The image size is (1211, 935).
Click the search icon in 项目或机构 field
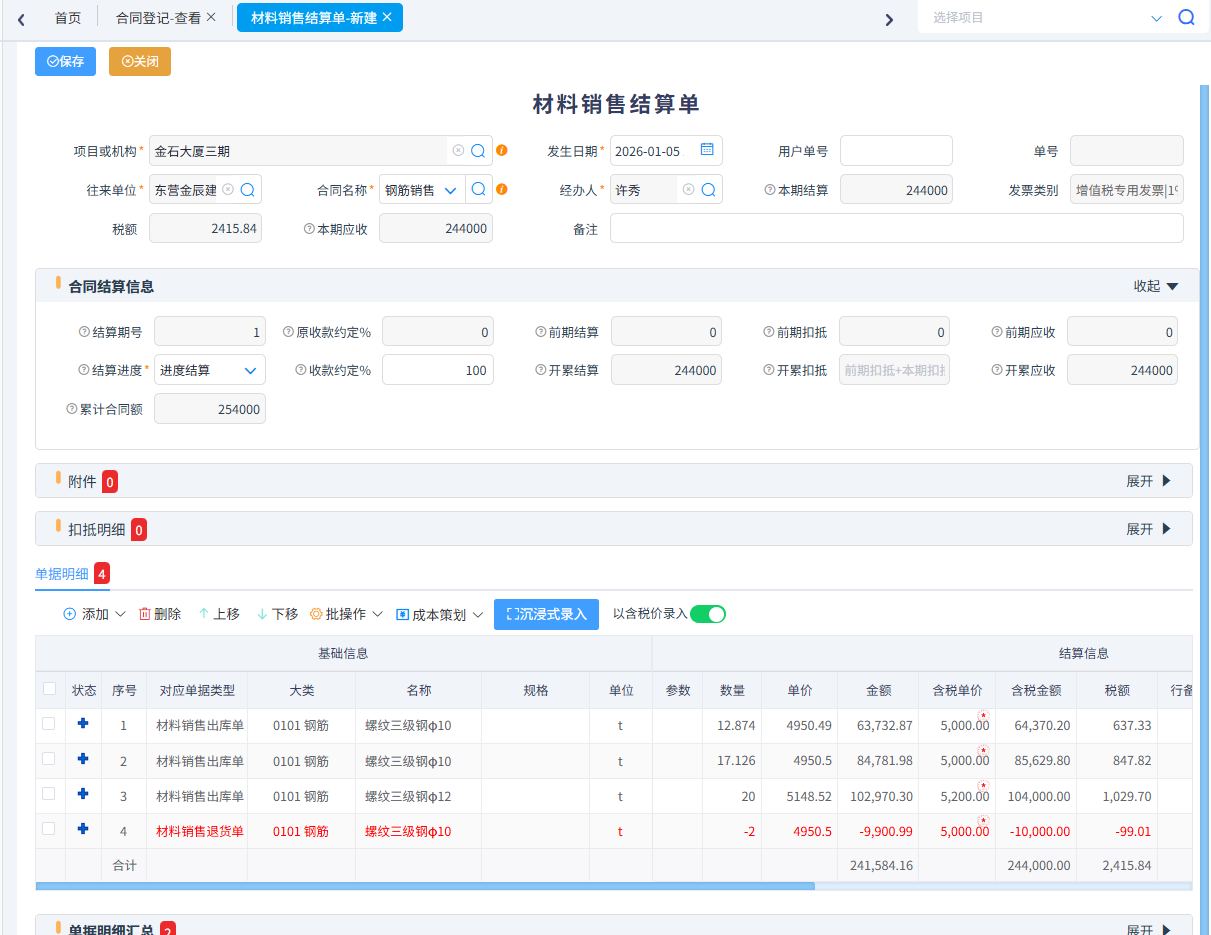tap(478, 151)
